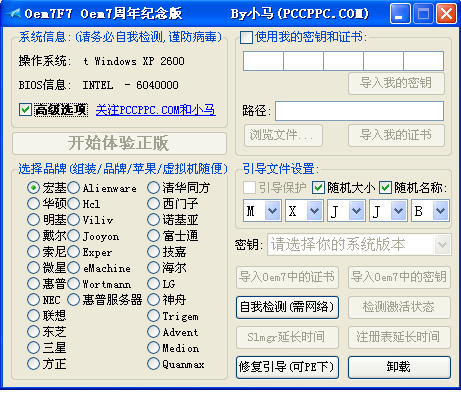Viewport: 461px width, 393px height.
Task: Toggle the 引导保护 checkbox
Action: coord(249,188)
